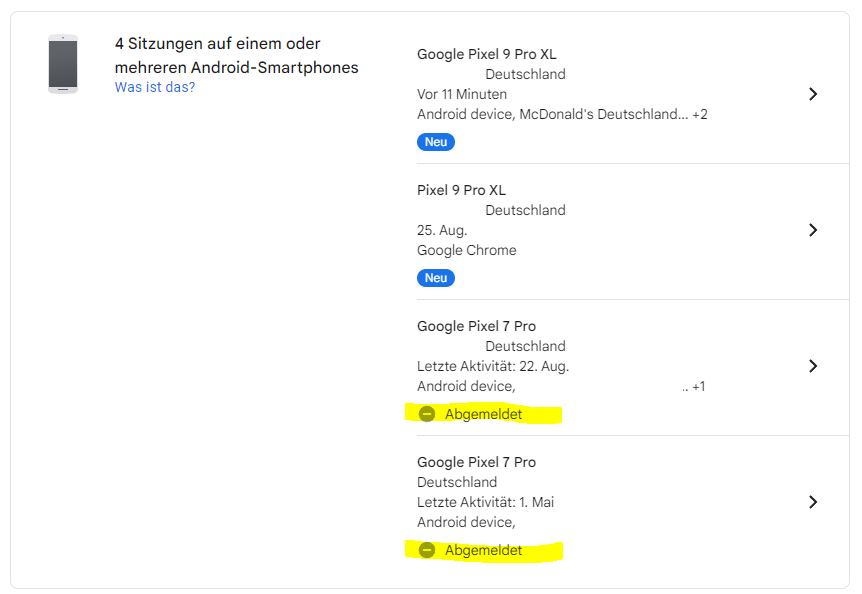This screenshot has height=594, width=862.
Task: Click the '25. Aug.' session date
Action: click(x=442, y=230)
